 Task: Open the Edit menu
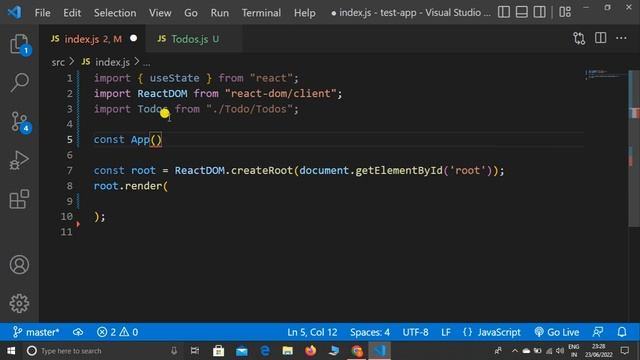72,13
